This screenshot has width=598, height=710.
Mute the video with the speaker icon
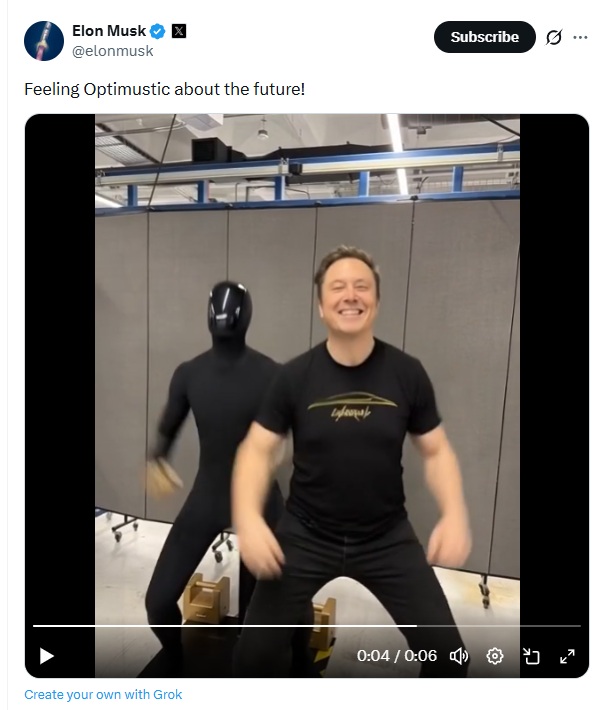click(x=459, y=656)
